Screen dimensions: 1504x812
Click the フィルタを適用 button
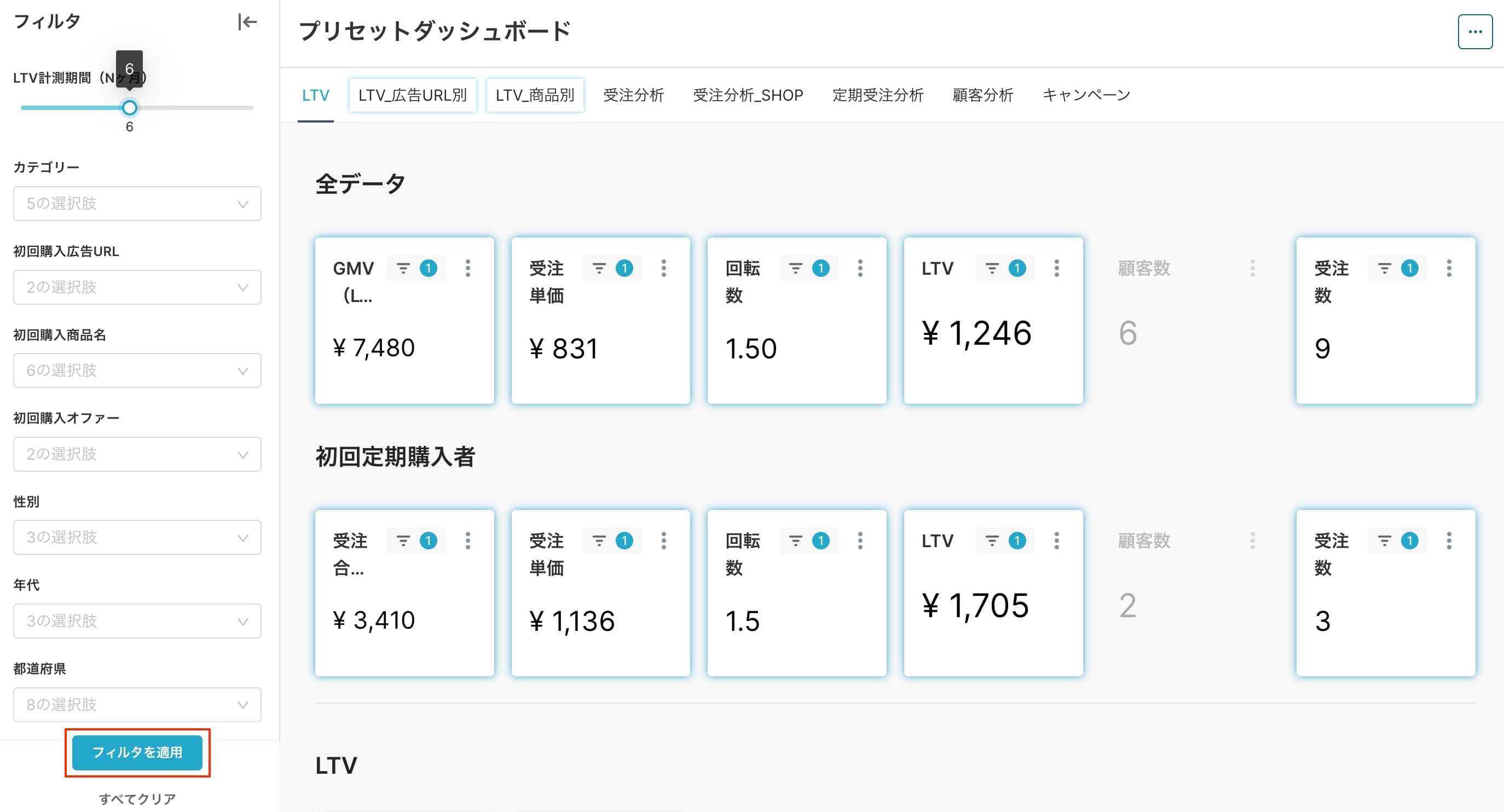click(x=137, y=752)
